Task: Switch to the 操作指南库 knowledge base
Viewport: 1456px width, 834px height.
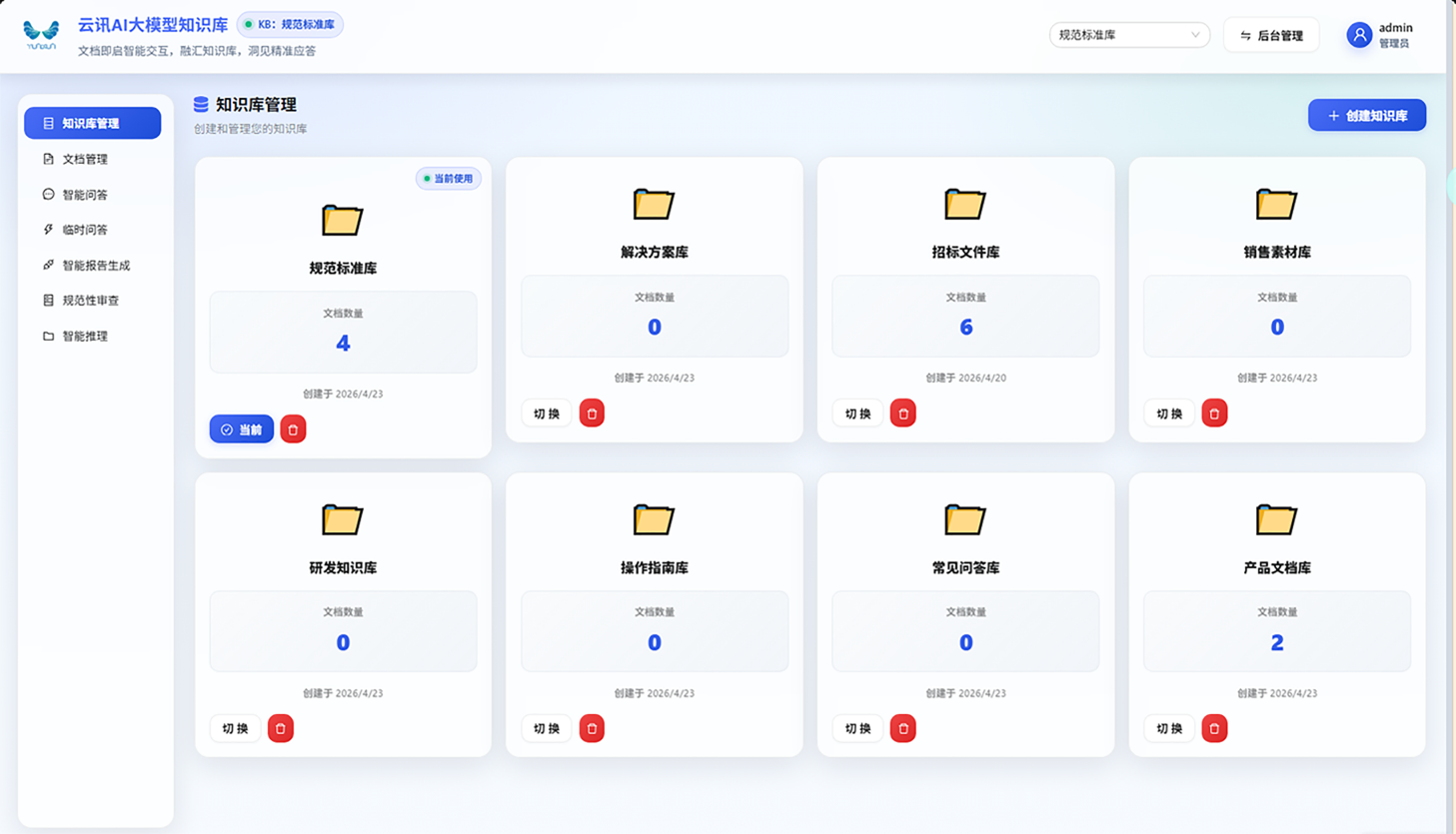Action: [x=547, y=728]
